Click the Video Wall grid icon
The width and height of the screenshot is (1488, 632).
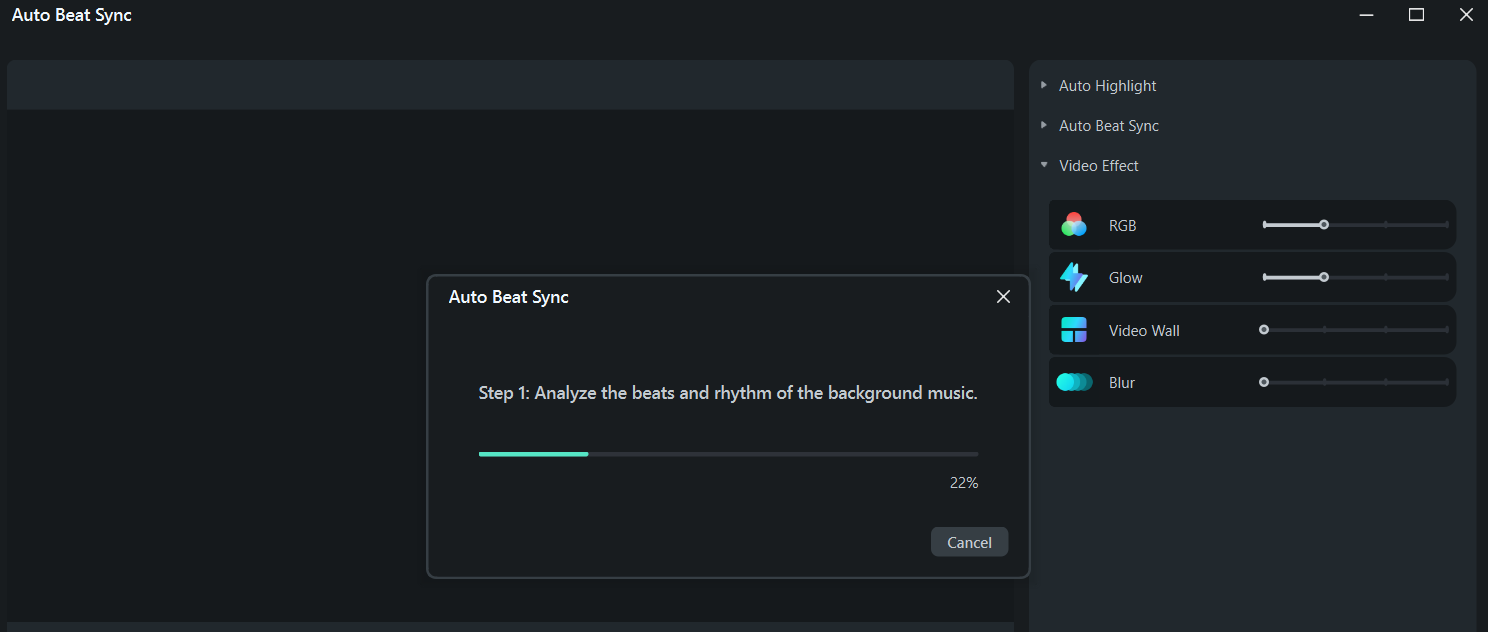point(1074,330)
